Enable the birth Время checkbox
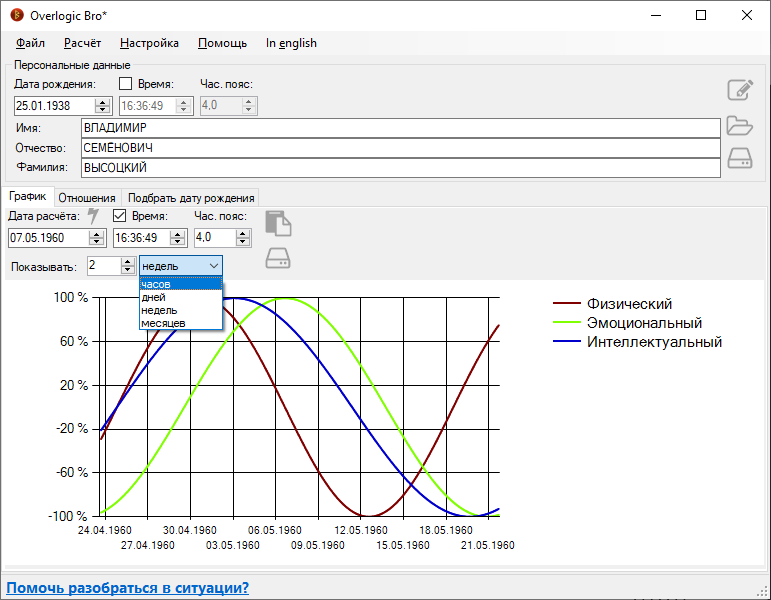Viewport: 771px width, 600px height. point(126,84)
